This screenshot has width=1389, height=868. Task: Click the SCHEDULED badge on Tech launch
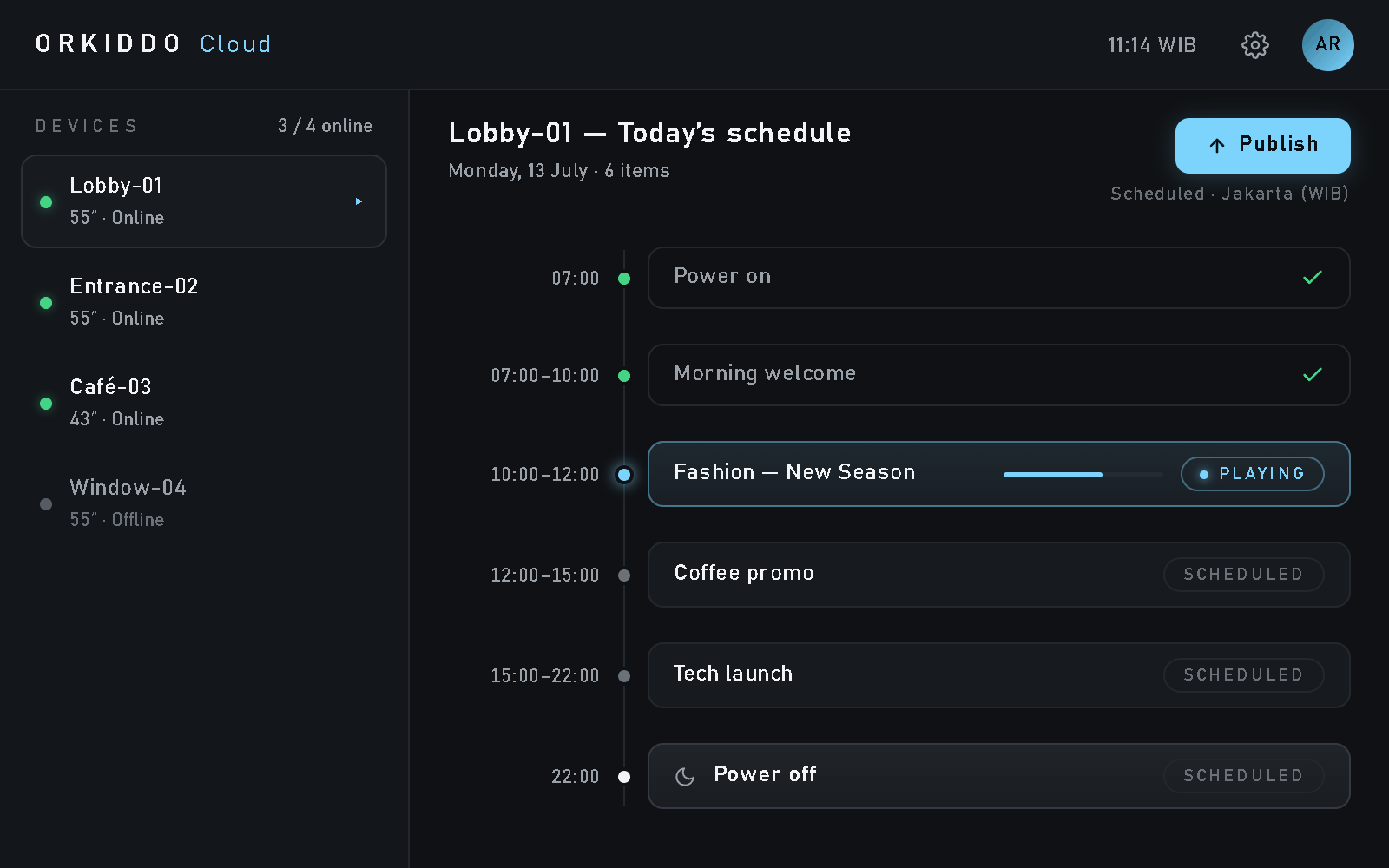1243,675
